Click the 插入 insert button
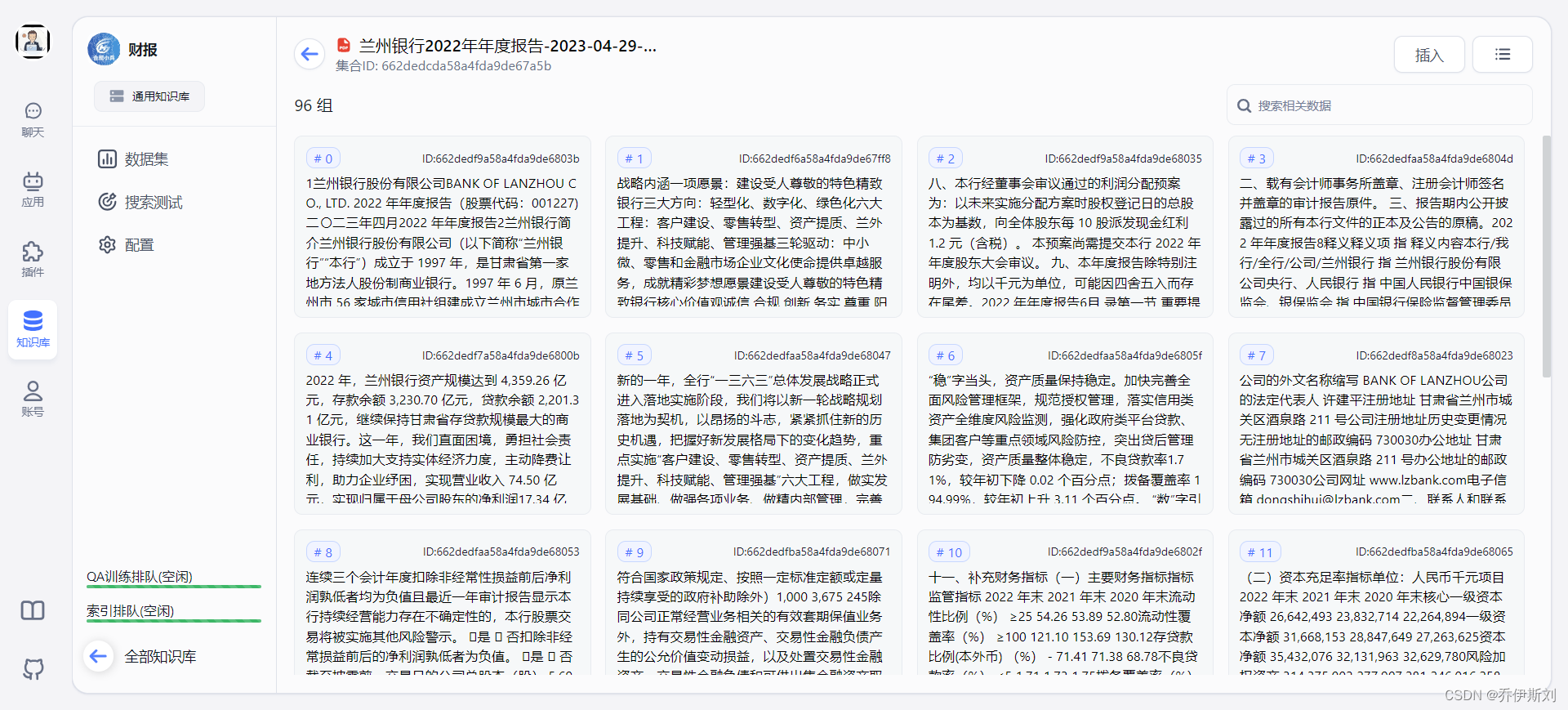Screen dimensions: 1568x710 coord(1429,55)
